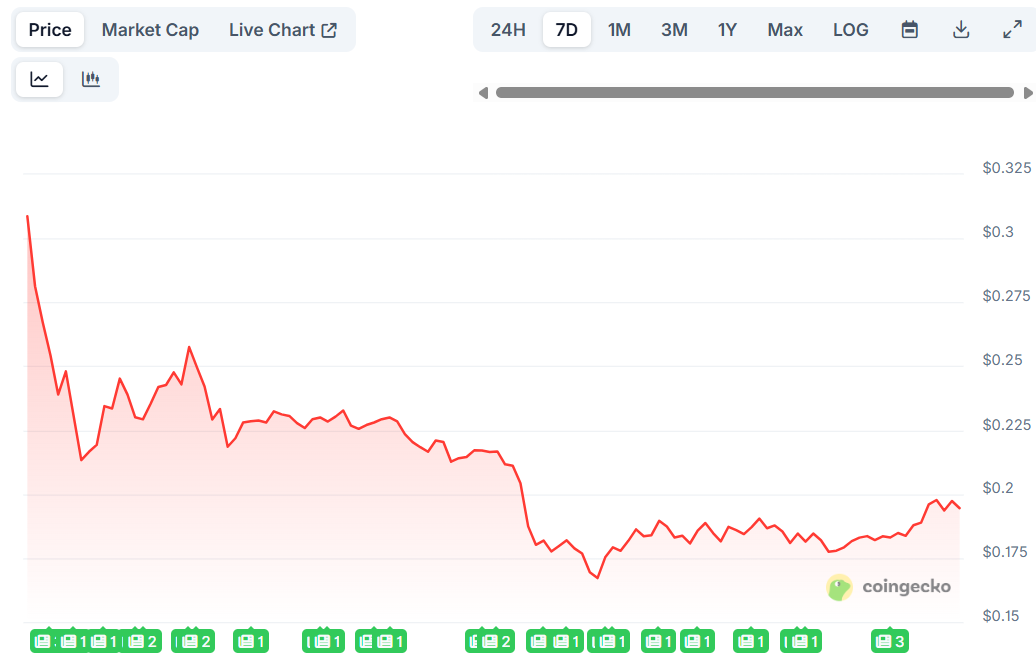The image size is (1036, 660).
Task: Click the $0.175 price axis label
Action: (1005, 552)
